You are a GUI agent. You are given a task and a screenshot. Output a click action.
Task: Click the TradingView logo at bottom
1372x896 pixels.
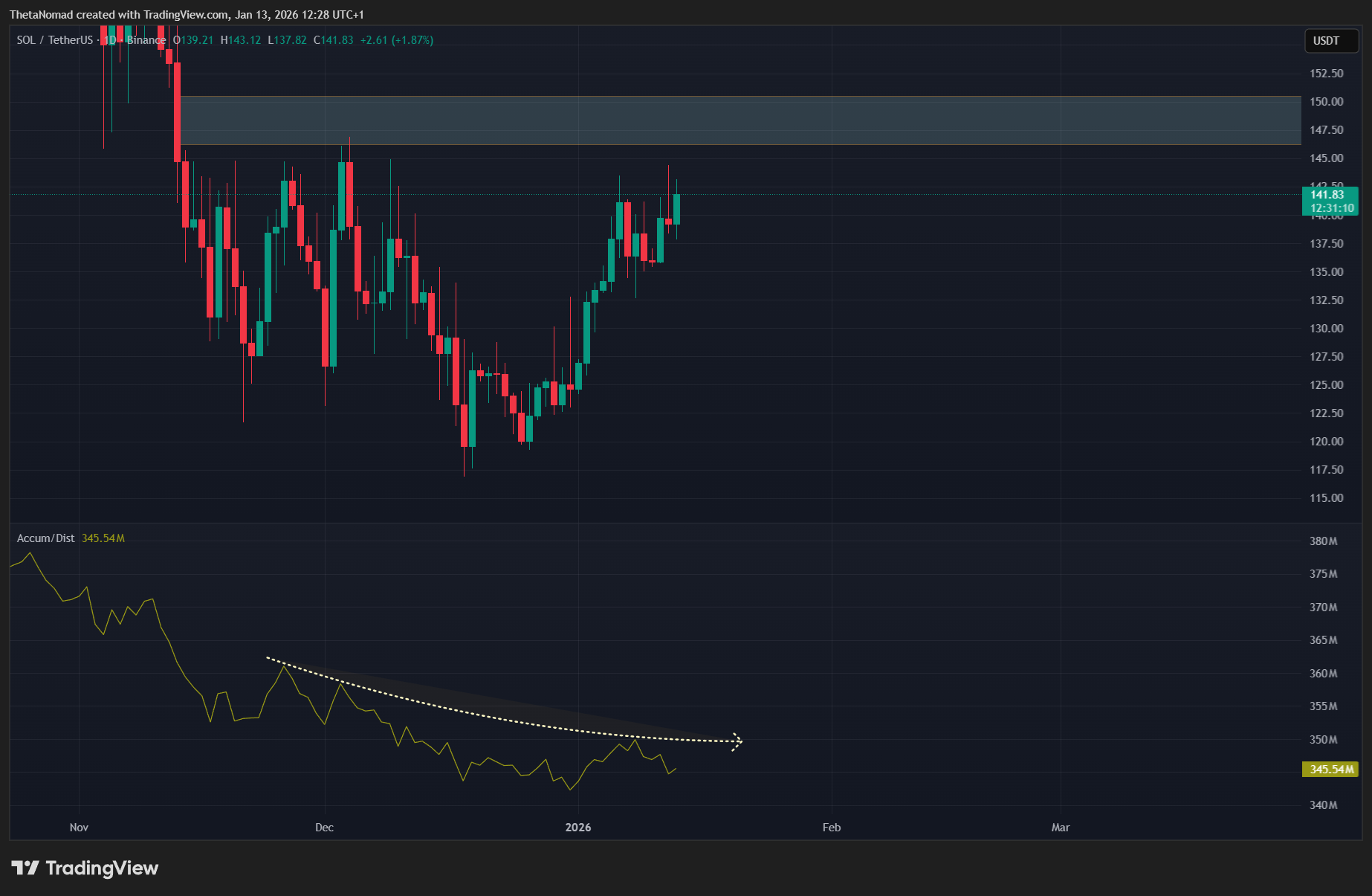tap(85, 868)
